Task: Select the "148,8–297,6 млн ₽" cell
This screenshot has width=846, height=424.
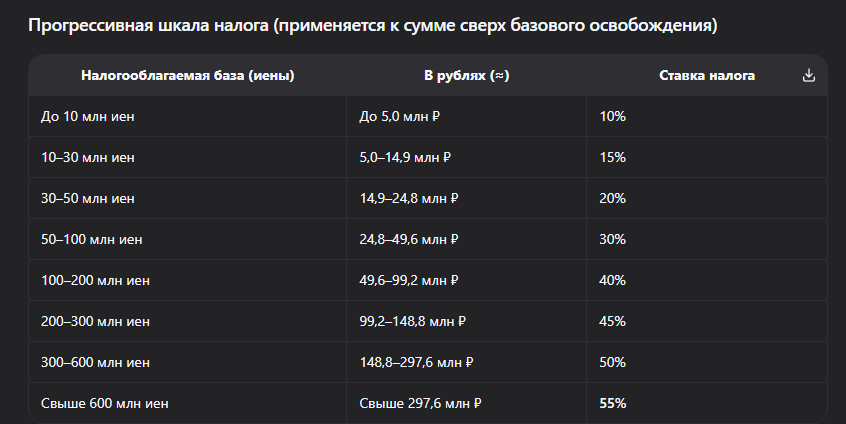Action: [x=416, y=362]
